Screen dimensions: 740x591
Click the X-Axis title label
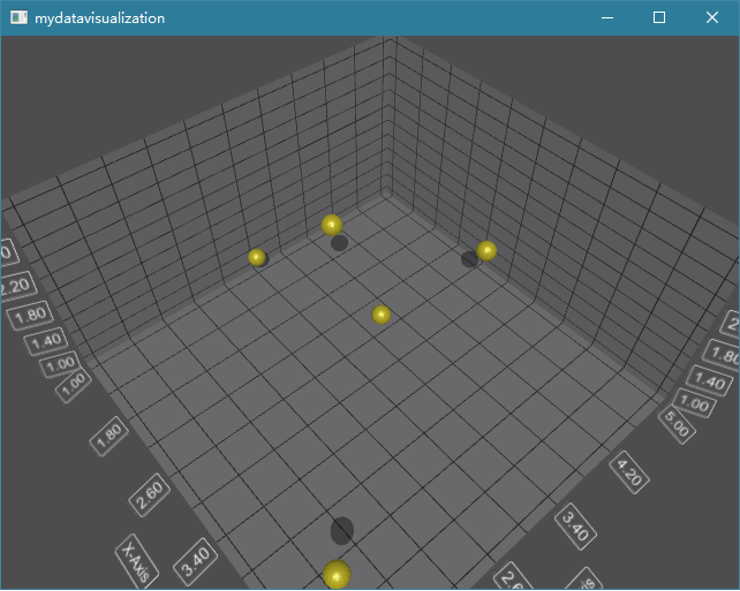[x=136, y=561]
